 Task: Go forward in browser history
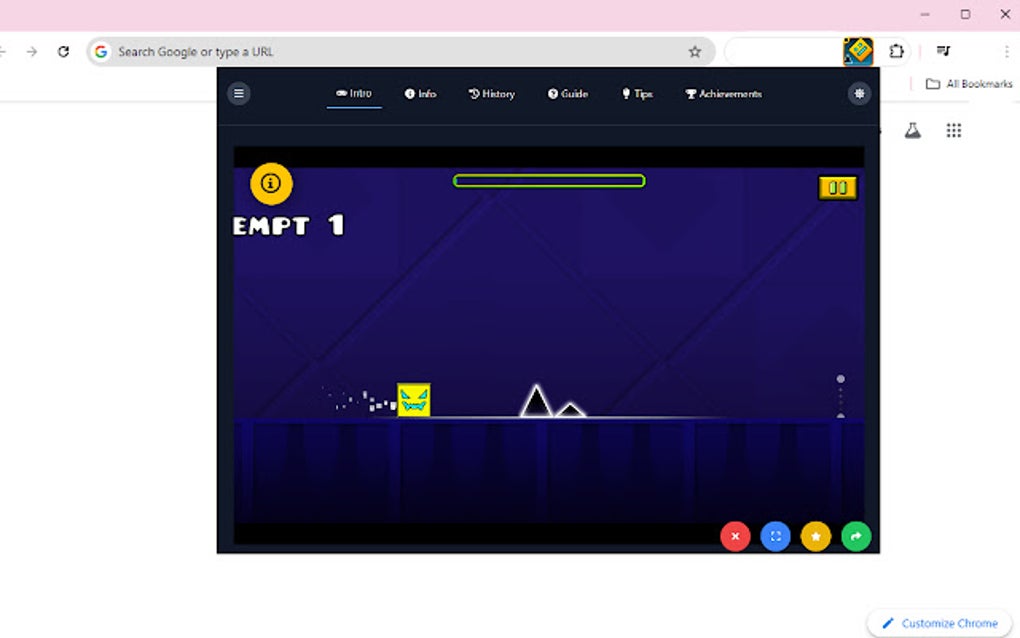pyautogui.click(x=32, y=51)
